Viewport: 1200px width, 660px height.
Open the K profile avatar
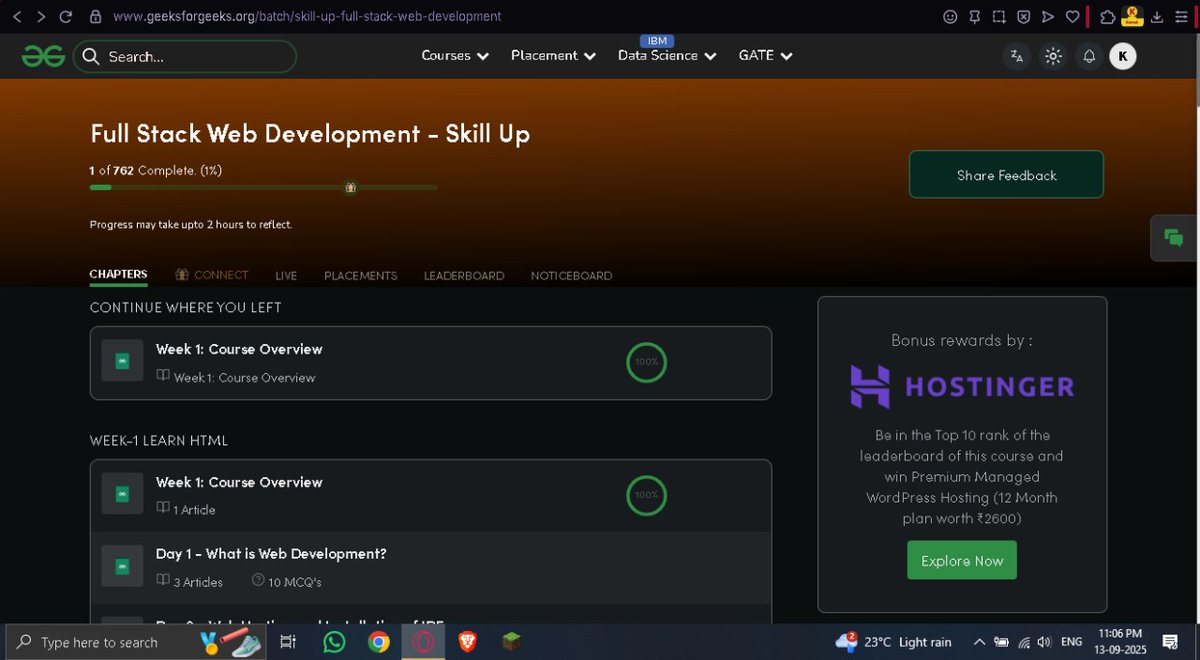pyautogui.click(x=1123, y=56)
